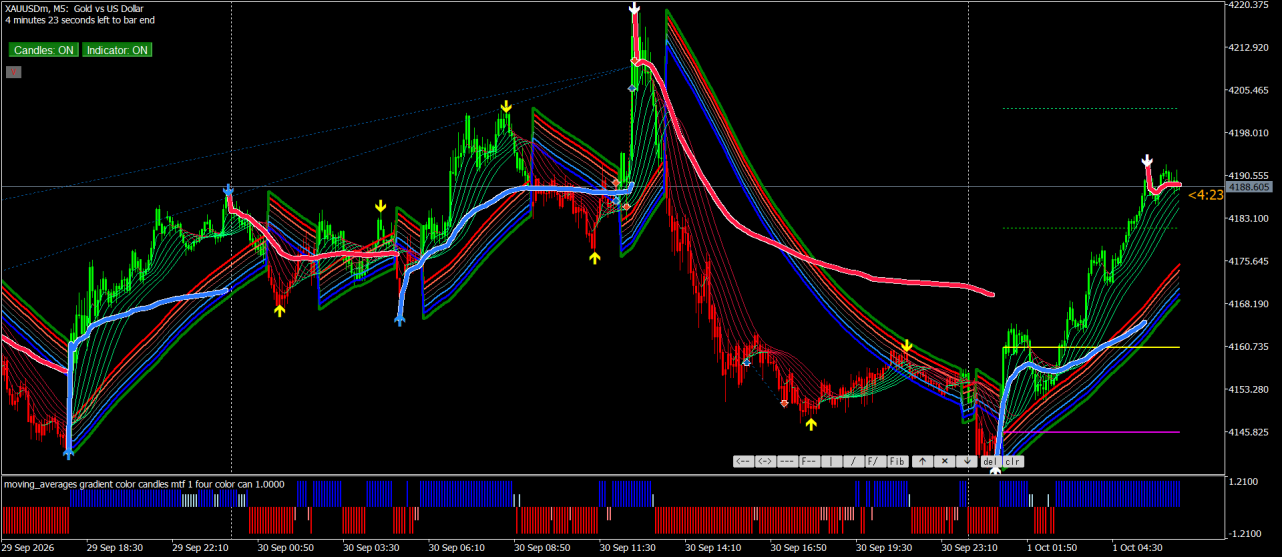The height and width of the screenshot is (557, 1282).
Task: Click time label 30 Sep 00:50
Action: 286,548
